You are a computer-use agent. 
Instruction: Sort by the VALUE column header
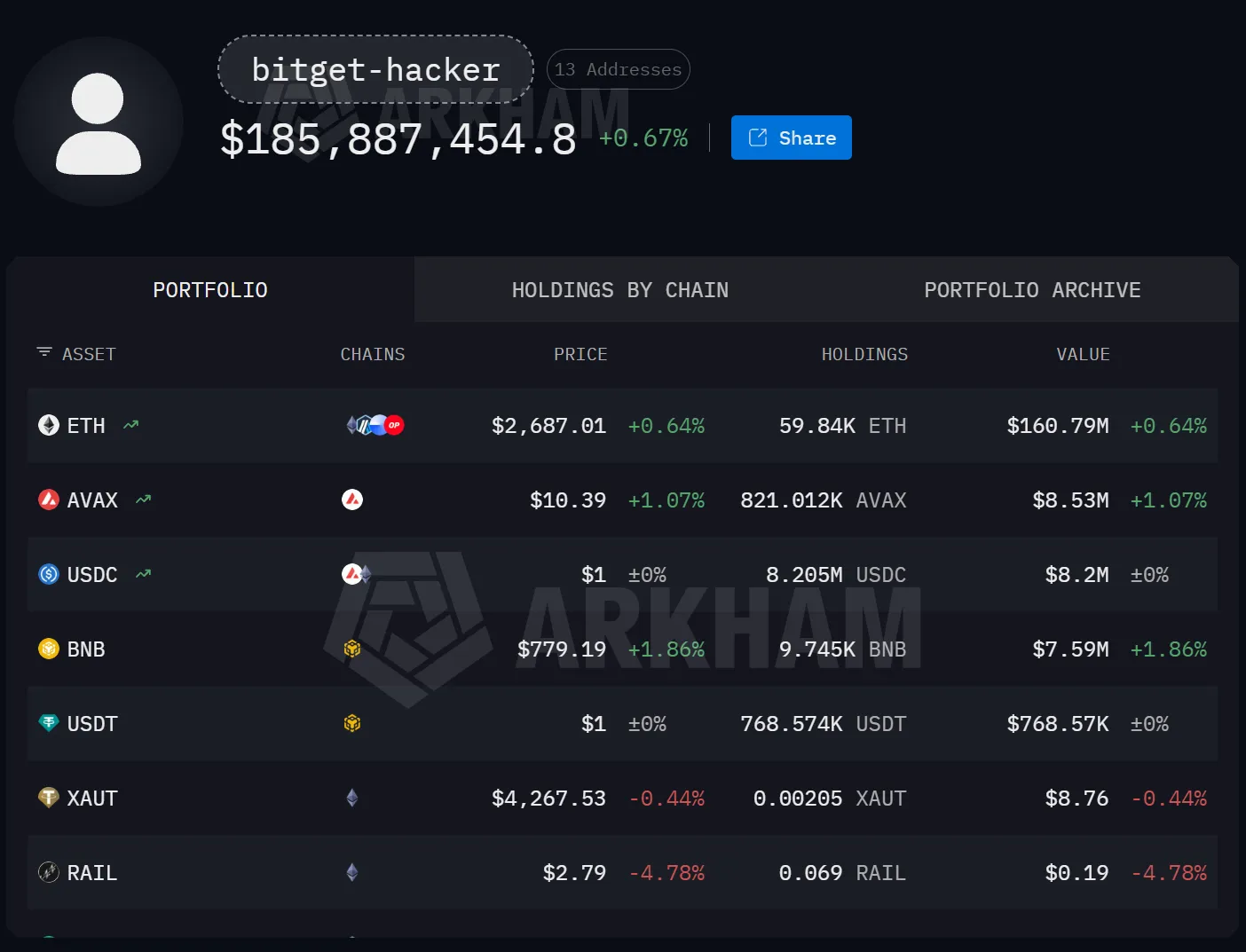[1083, 354]
